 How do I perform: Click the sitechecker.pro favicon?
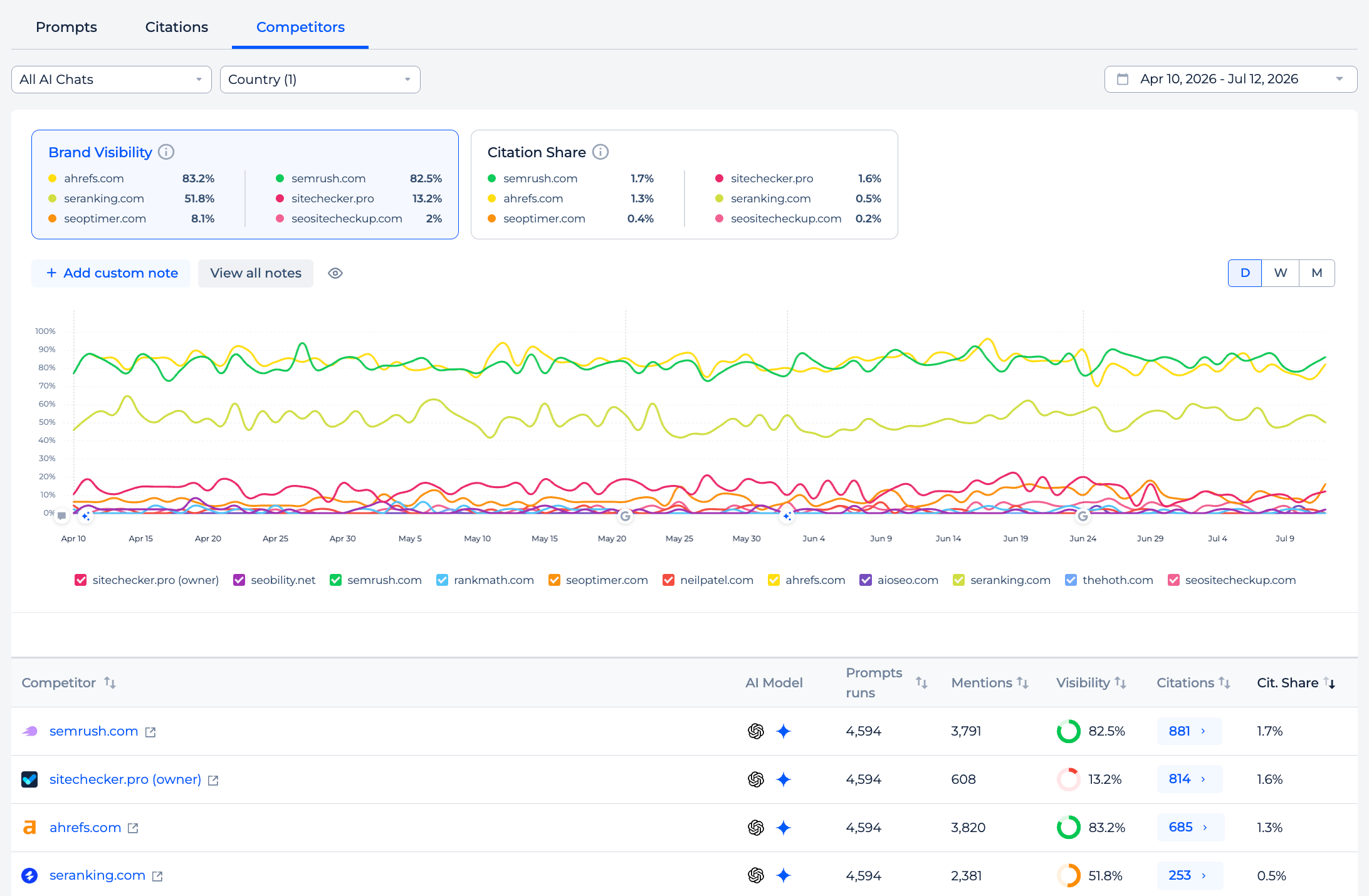(29, 779)
